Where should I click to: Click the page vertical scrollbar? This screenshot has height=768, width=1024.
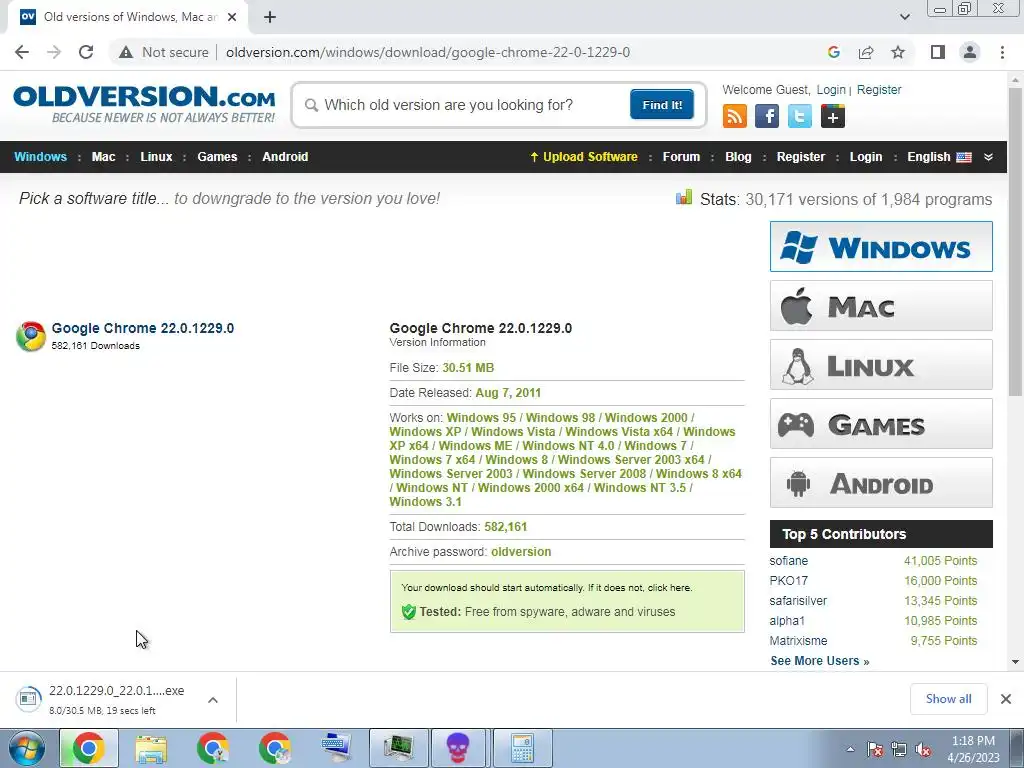(1015, 242)
